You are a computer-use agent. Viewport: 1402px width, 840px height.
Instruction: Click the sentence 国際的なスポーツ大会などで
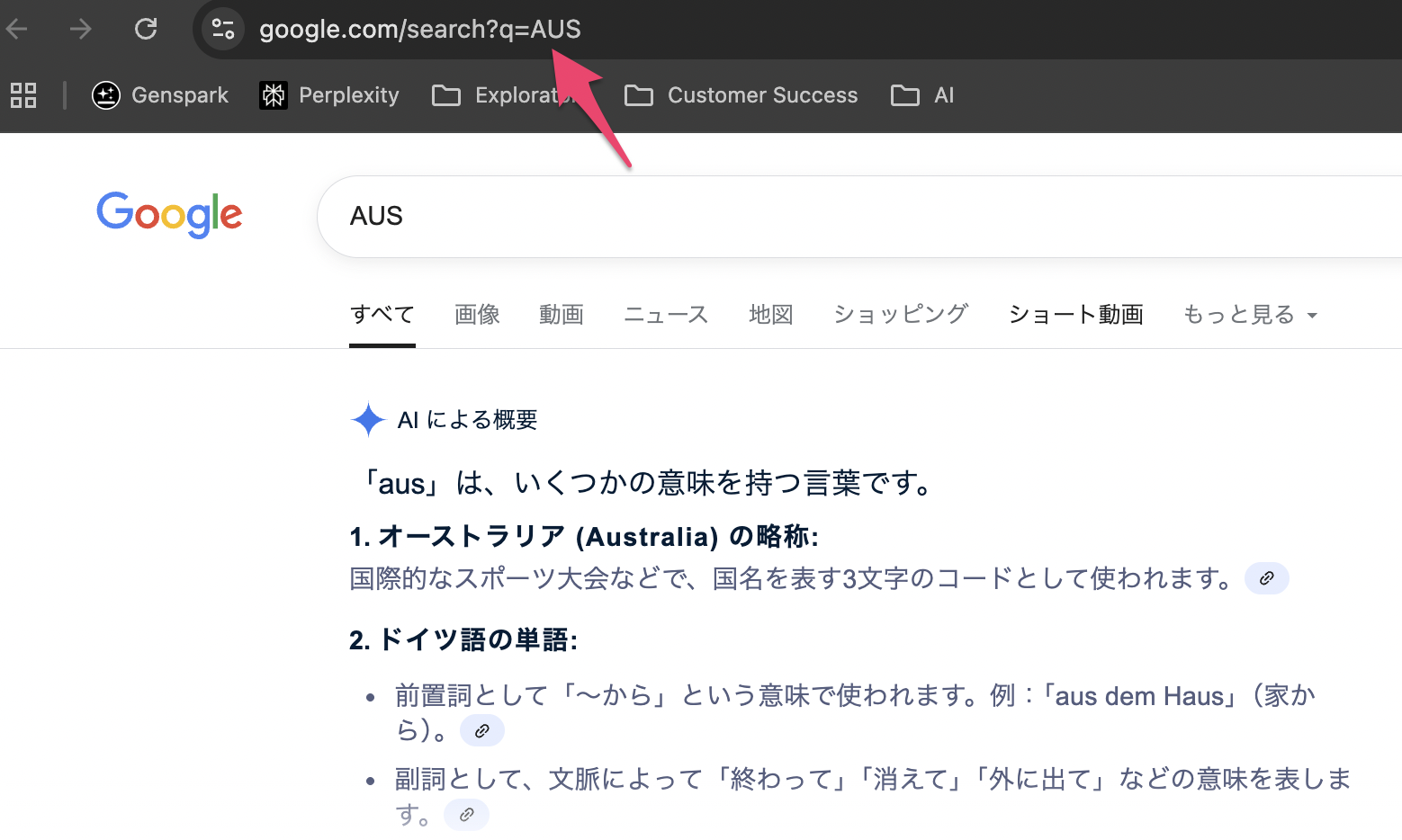[x=792, y=578]
